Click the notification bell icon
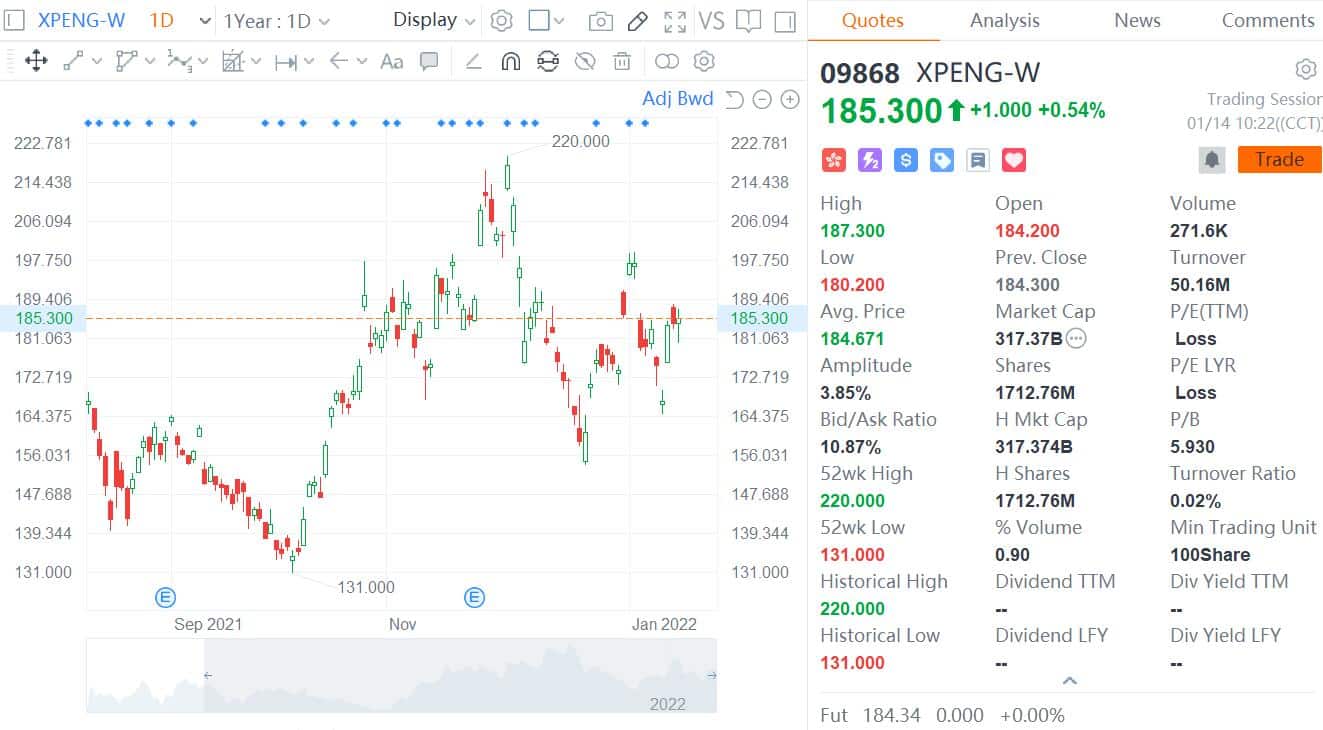 (1211, 159)
